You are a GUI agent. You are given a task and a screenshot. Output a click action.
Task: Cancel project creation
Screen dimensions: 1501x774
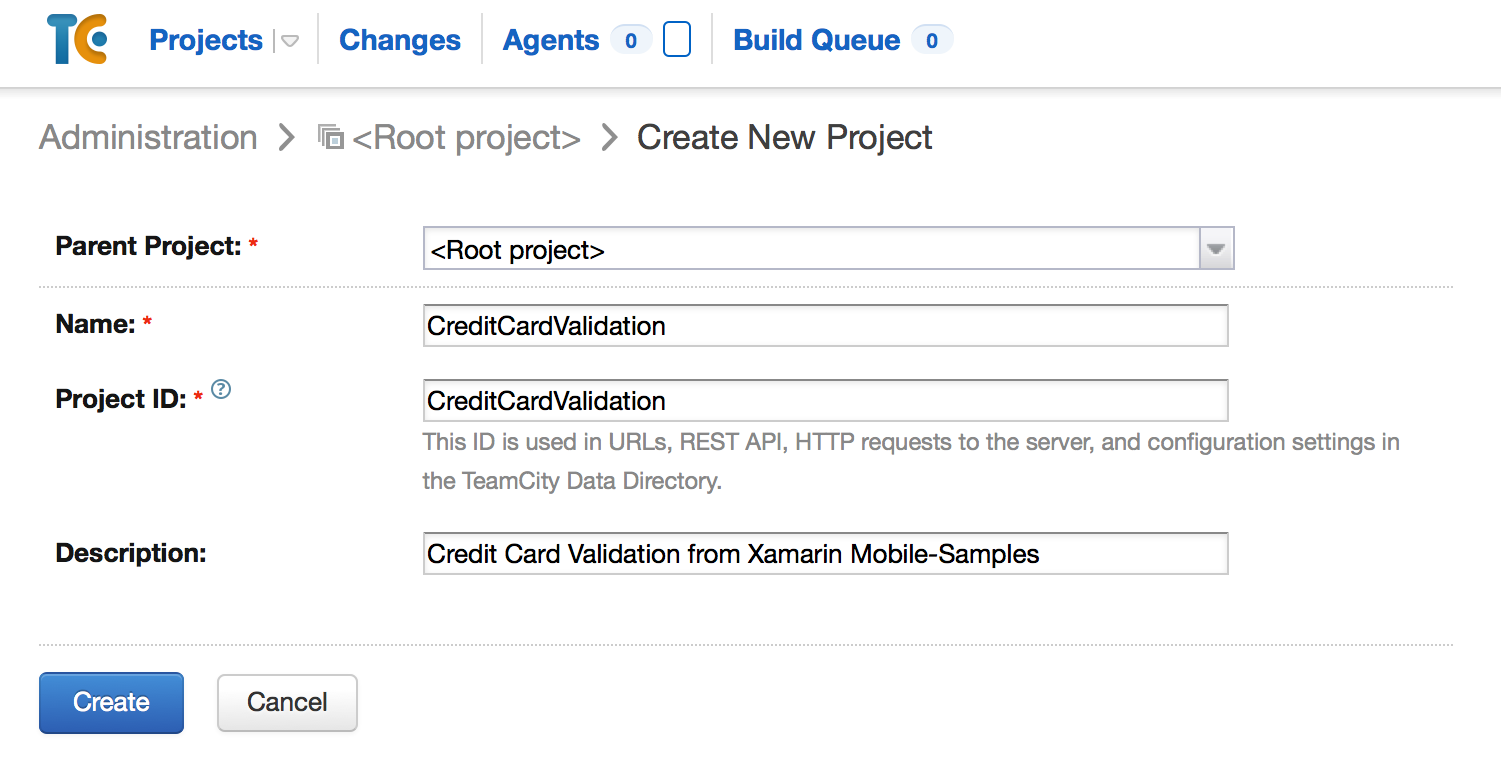287,703
